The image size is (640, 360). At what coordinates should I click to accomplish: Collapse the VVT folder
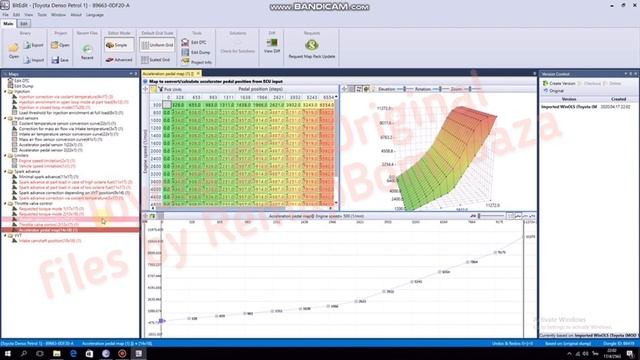pos(5,236)
